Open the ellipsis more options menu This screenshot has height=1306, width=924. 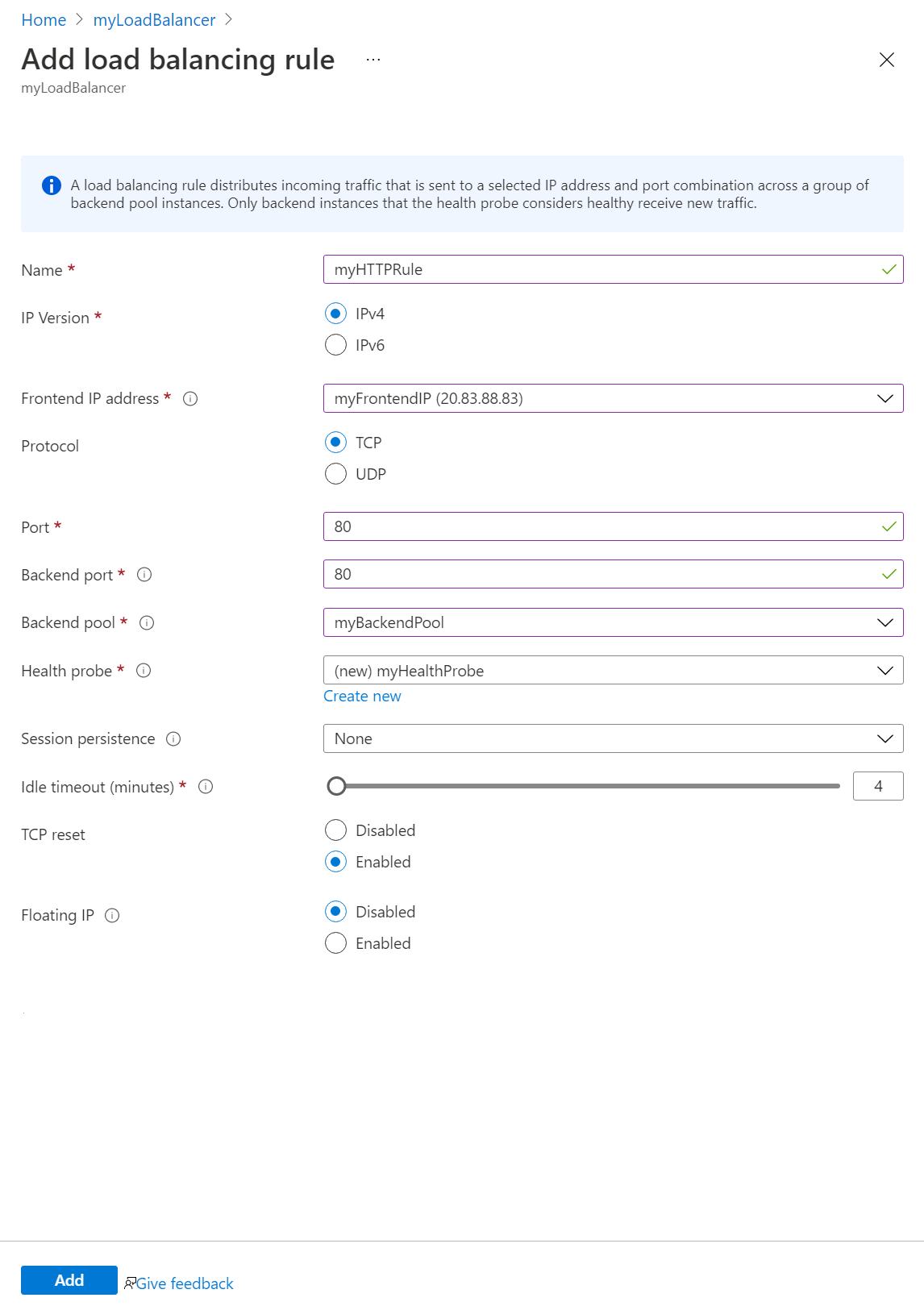(x=373, y=60)
